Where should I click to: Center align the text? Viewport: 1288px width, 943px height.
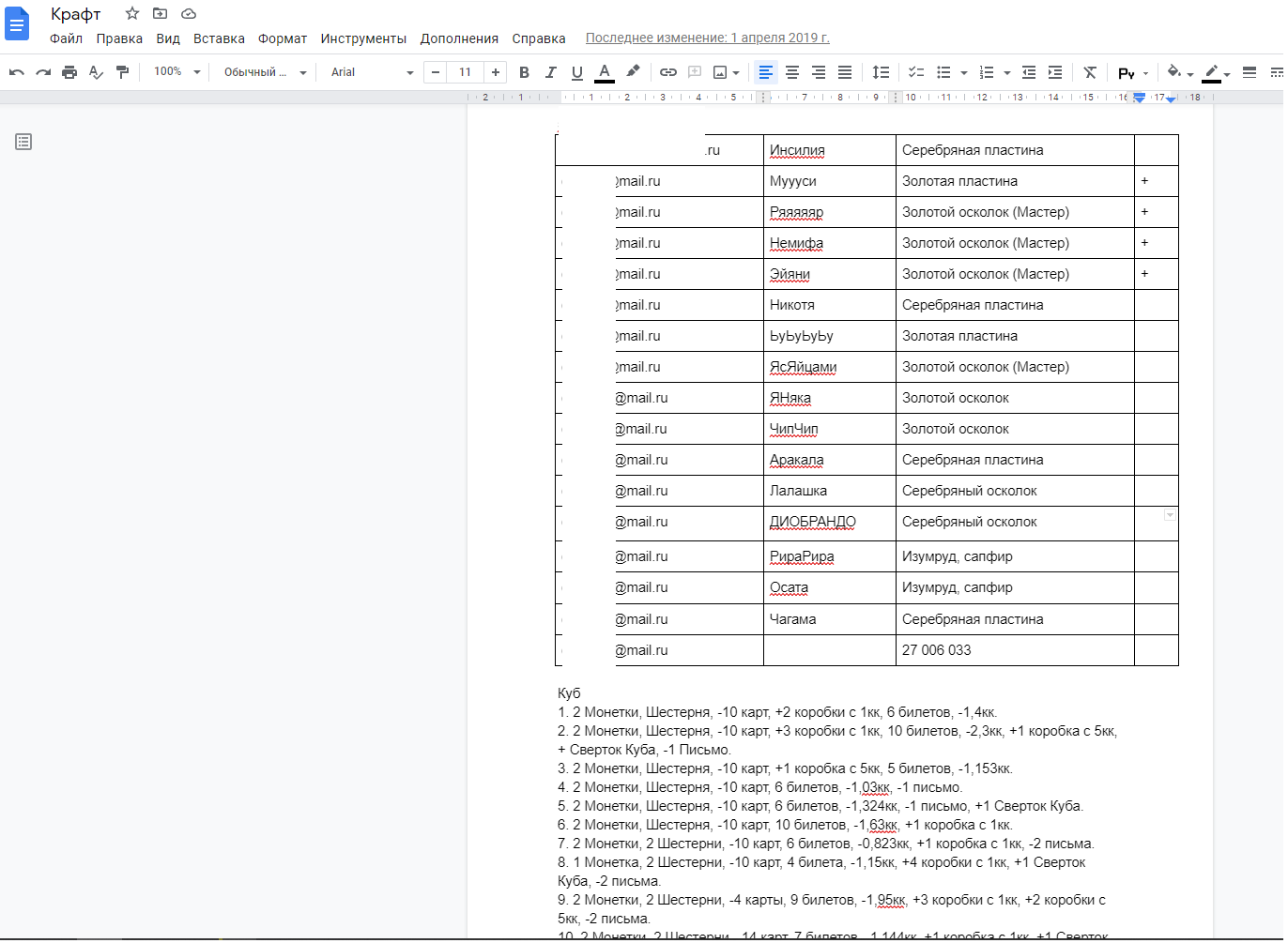pyautogui.click(x=792, y=72)
